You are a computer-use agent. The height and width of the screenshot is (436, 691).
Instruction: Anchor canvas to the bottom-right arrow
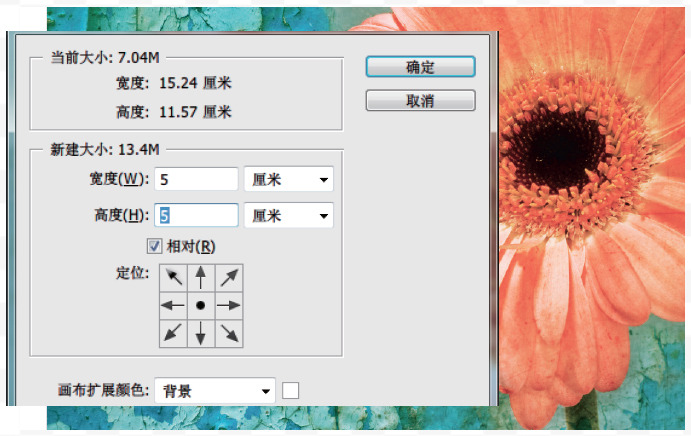point(229,333)
